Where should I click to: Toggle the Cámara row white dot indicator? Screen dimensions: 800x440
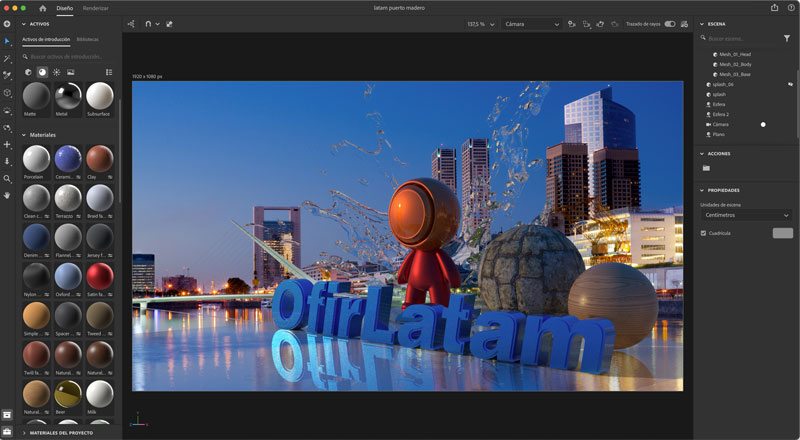pos(763,125)
